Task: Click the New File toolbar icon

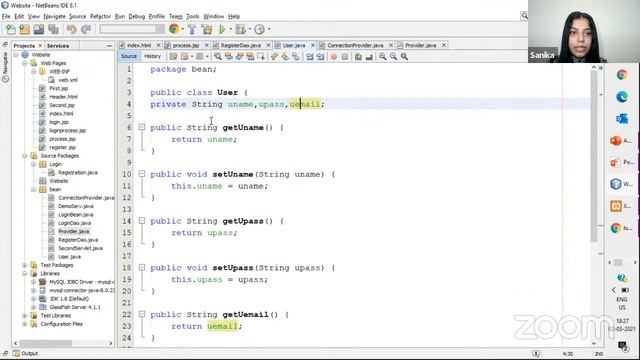Action: click(x=11, y=29)
